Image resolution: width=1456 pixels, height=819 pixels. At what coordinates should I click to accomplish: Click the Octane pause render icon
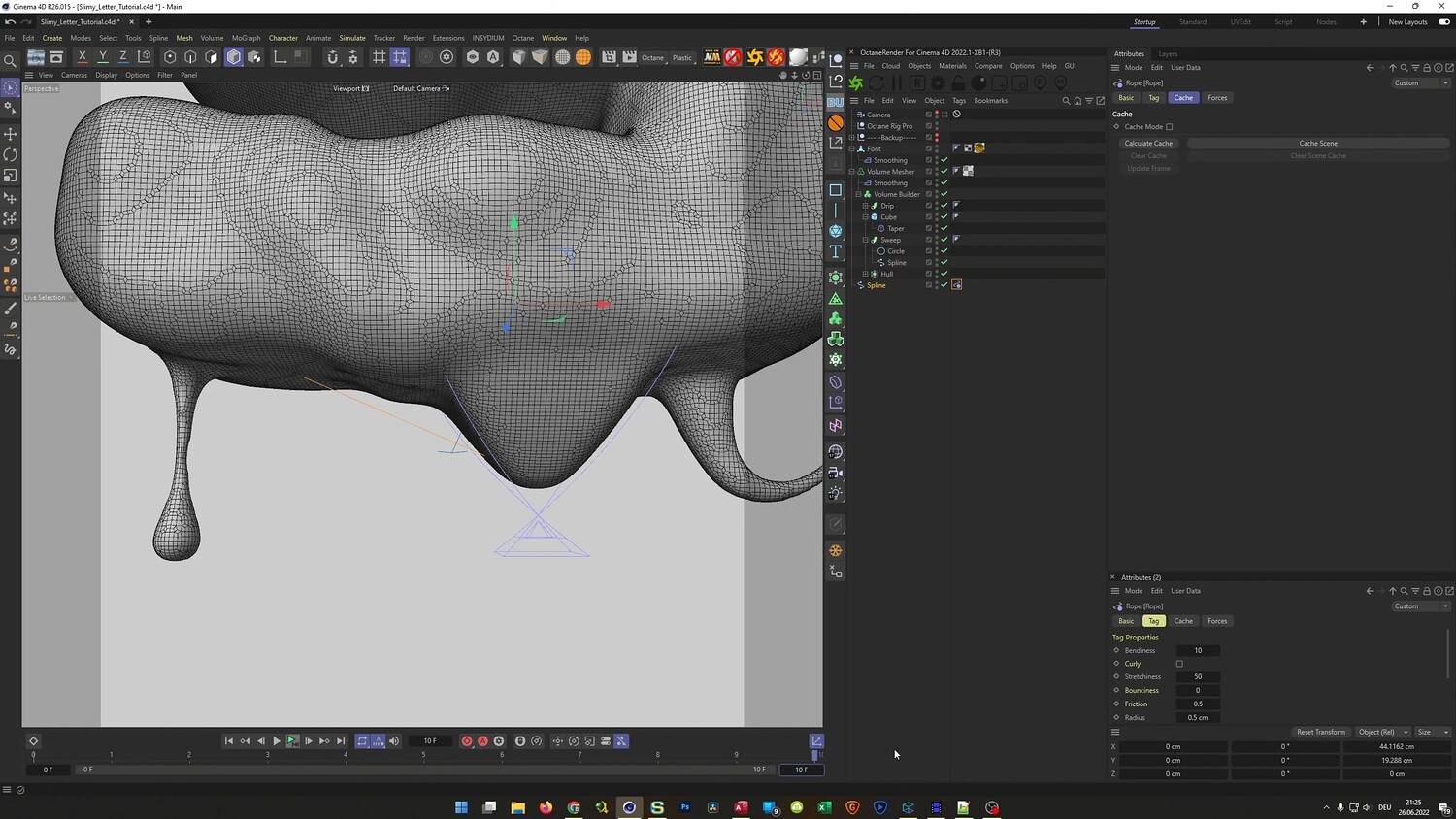pyautogui.click(x=897, y=83)
